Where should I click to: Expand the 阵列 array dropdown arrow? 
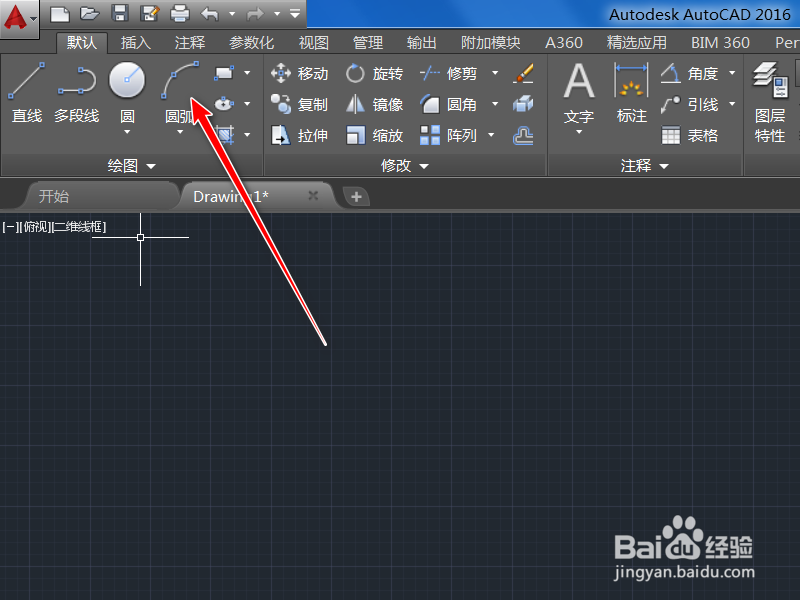click(x=491, y=135)
